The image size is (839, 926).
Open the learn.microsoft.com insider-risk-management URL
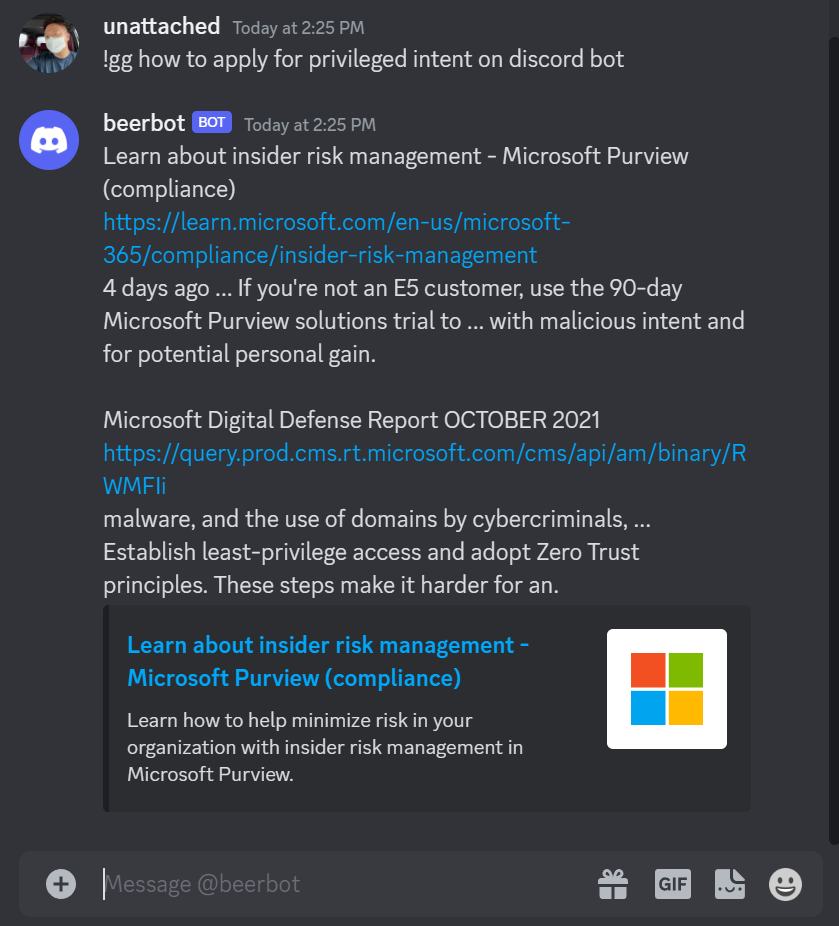click(336, 238)
